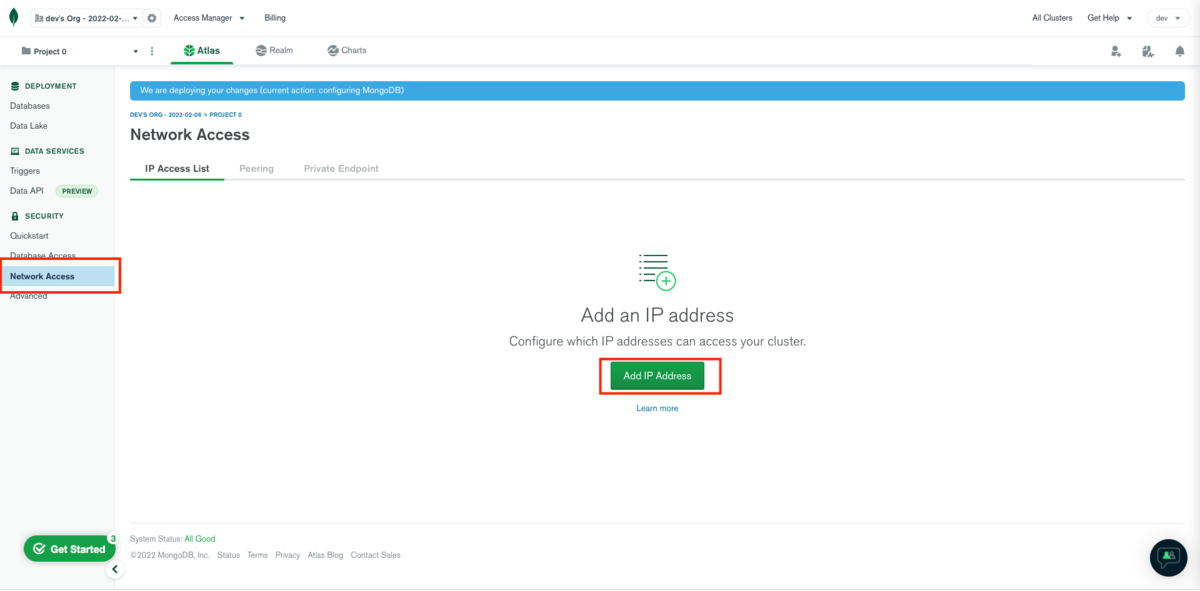
Task: Expand the Access Manager dropdown
Action: click(209, 18)
